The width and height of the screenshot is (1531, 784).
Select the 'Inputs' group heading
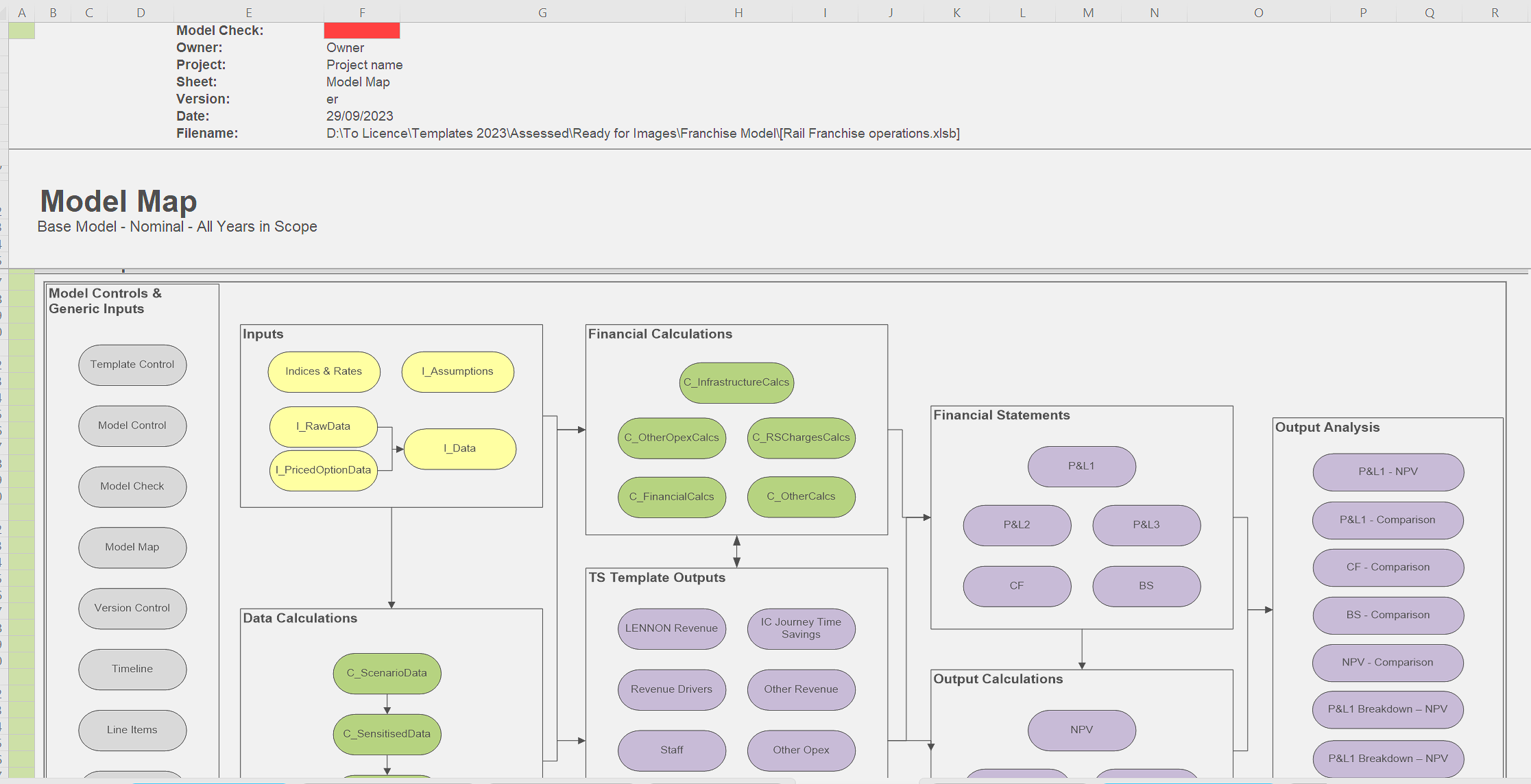(263, 334)
